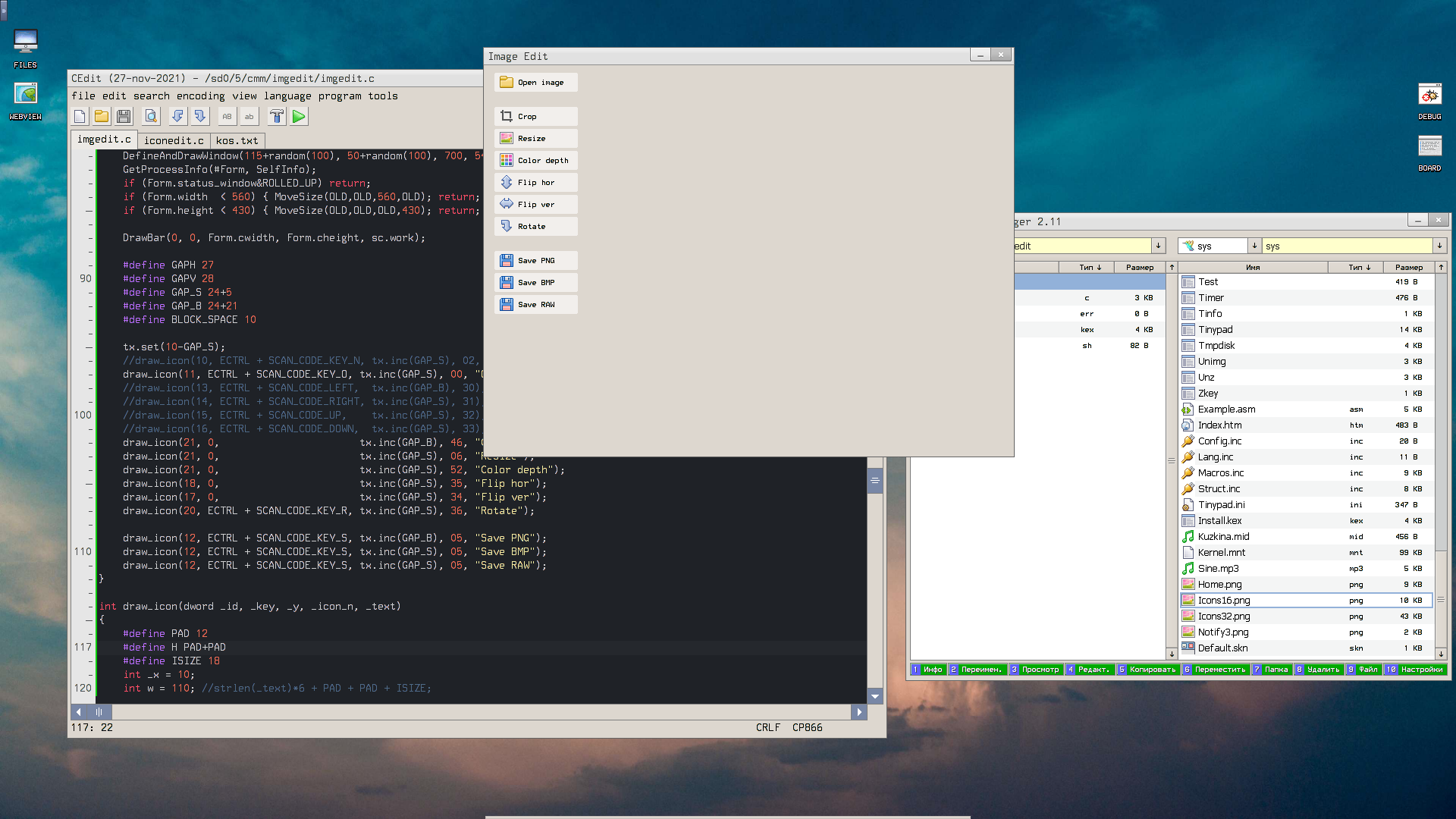Click the hammer Compile icon
Screen dimensions: 1456x819
(x=277, y=117)
